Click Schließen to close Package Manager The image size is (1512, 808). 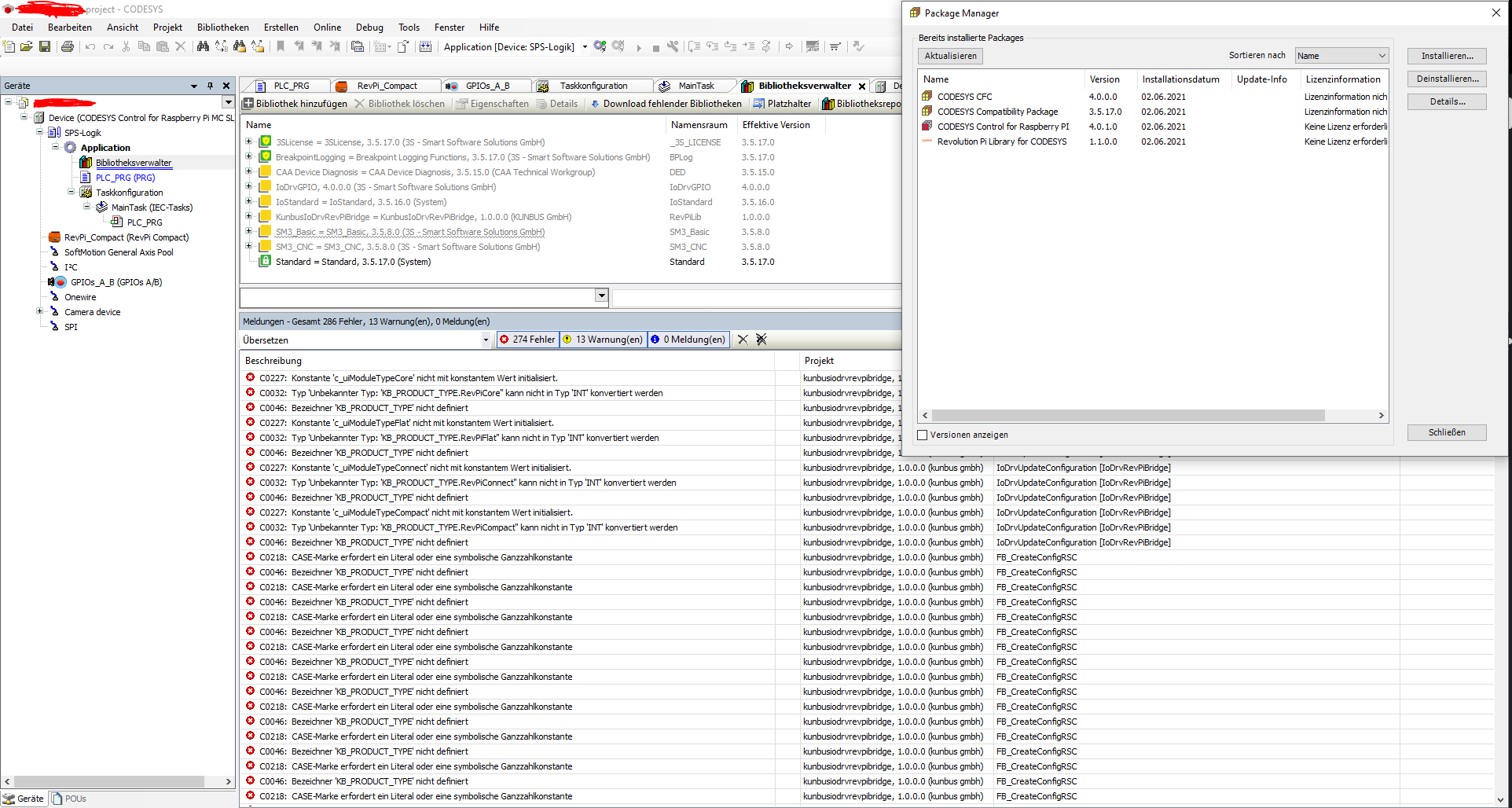(1447, 432)
